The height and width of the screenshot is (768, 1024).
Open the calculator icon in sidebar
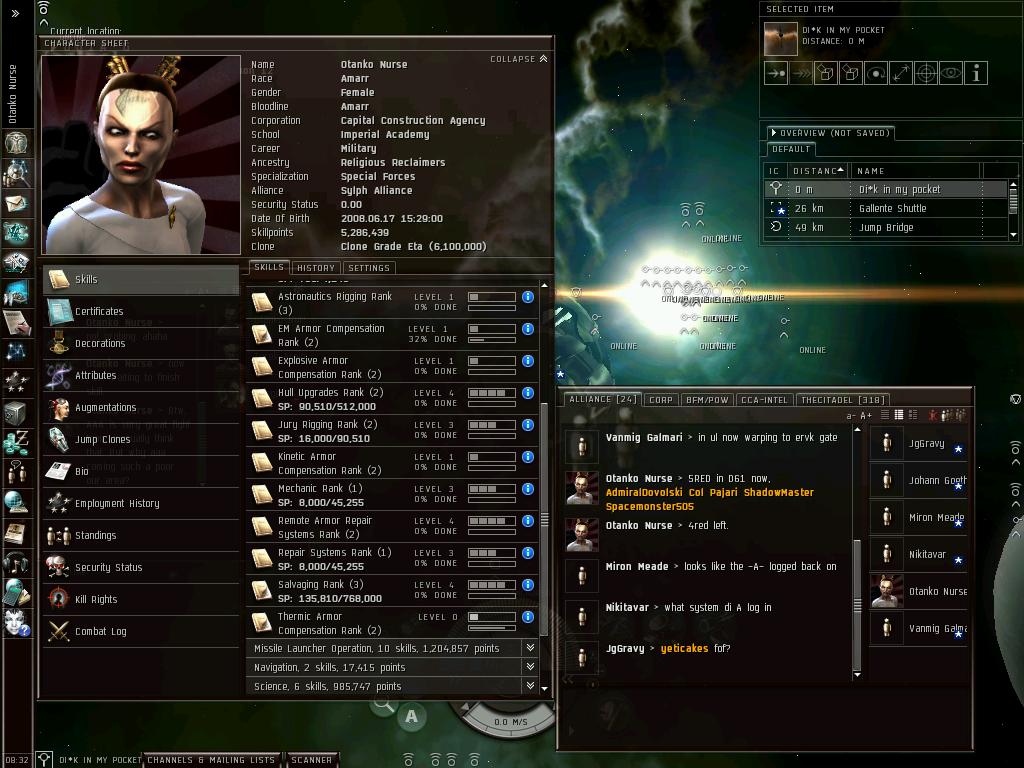pyautogui.click(x=16, y=592)
